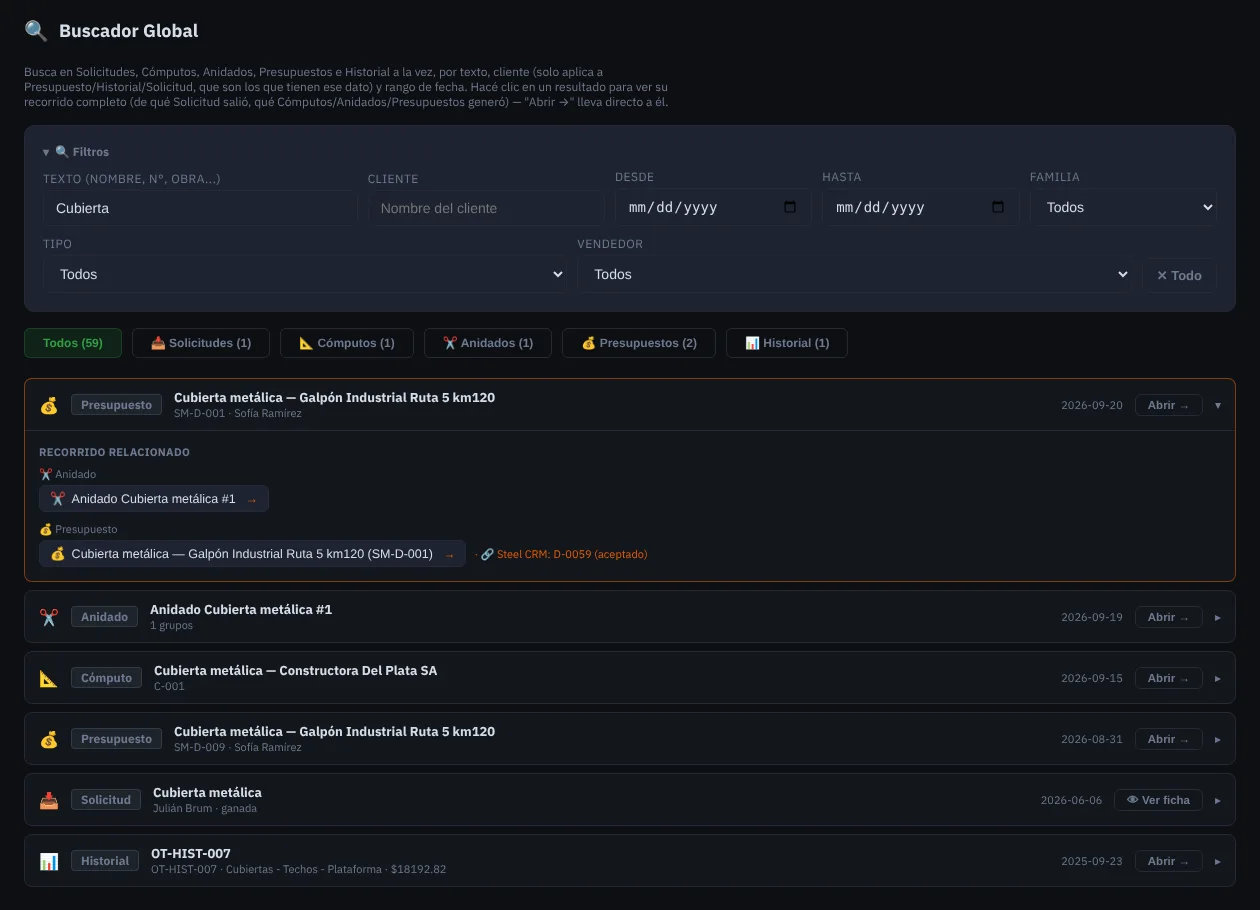Image resolution: width=1260 pixels, height=910 pixels.
Task: Open the Familia dropdown
Action: pyautogui.click(x=1123, y=207)
